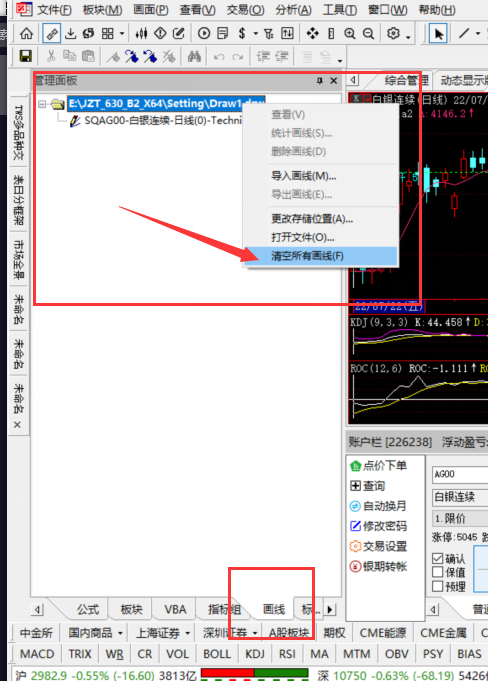Switch to the 板块 tab
This screenshot has width=488, height=681.
[x=132, y=609]
